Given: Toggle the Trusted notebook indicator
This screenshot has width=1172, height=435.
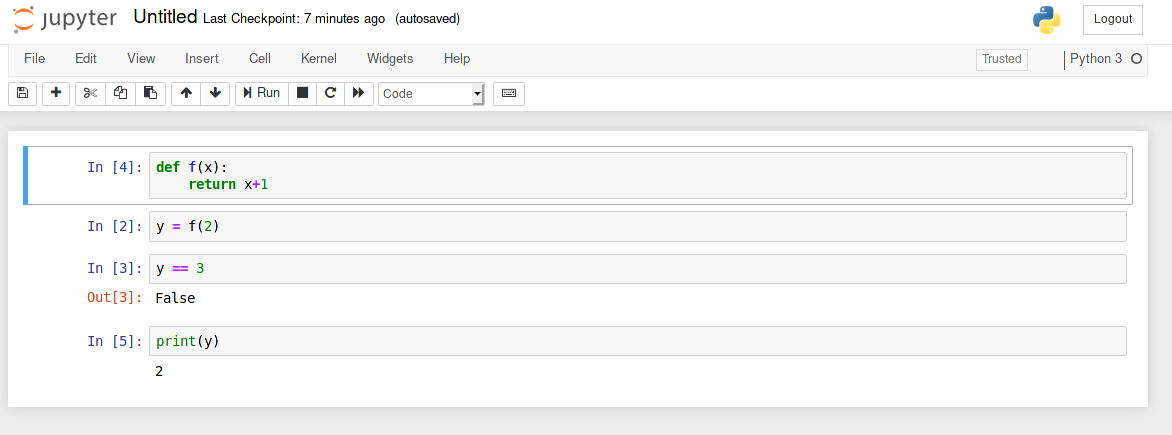Looking at the screenshot, I should tap(1001, 59).
